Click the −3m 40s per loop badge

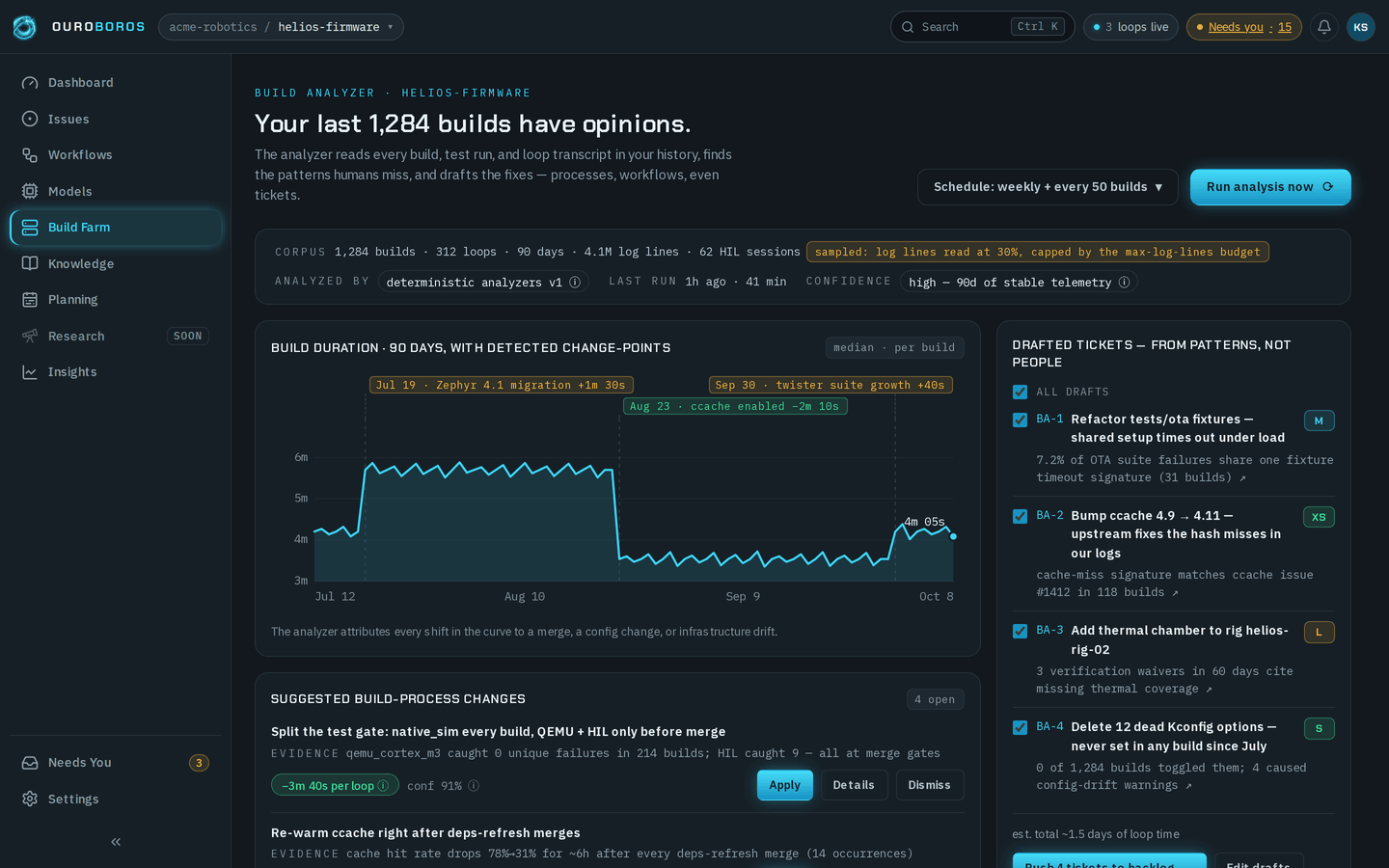[335, 786]
